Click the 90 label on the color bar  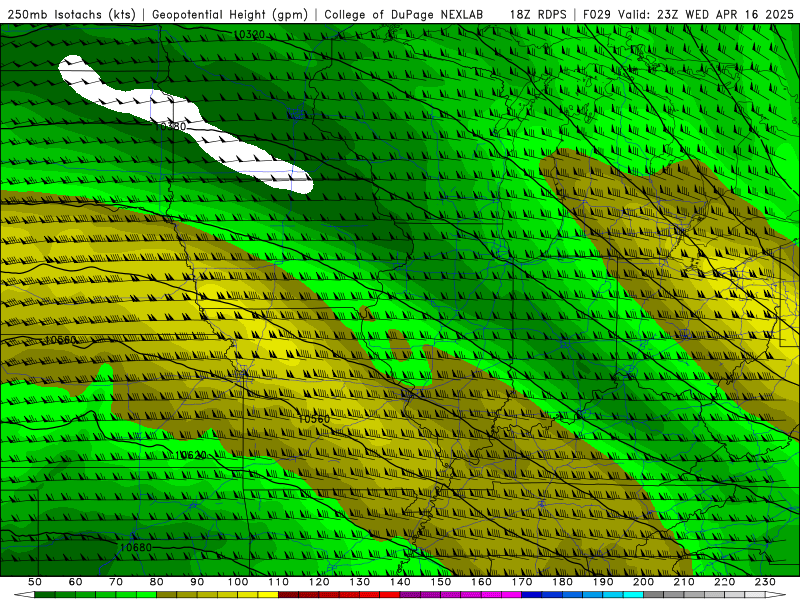click(x=197, y=582)
